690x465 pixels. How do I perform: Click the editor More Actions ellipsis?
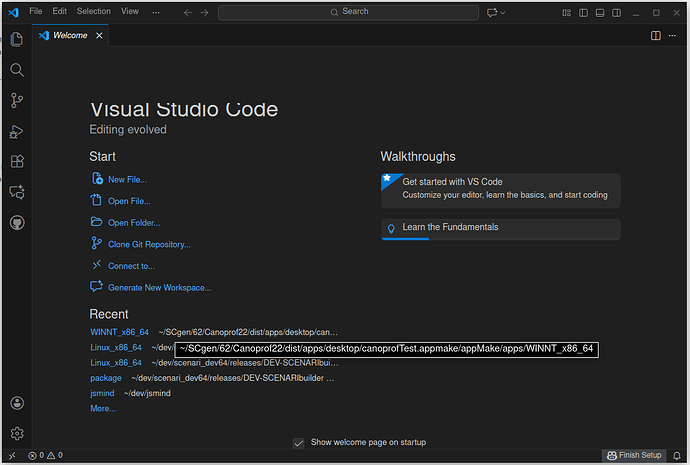pyautogui.click(x=673, y=35)
